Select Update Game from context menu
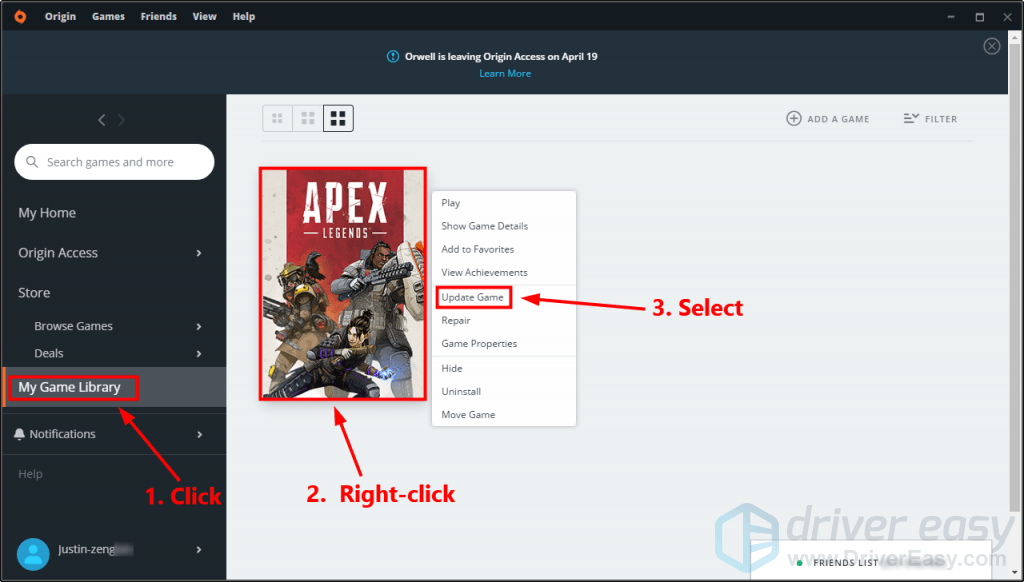 (x=474, y=297)
